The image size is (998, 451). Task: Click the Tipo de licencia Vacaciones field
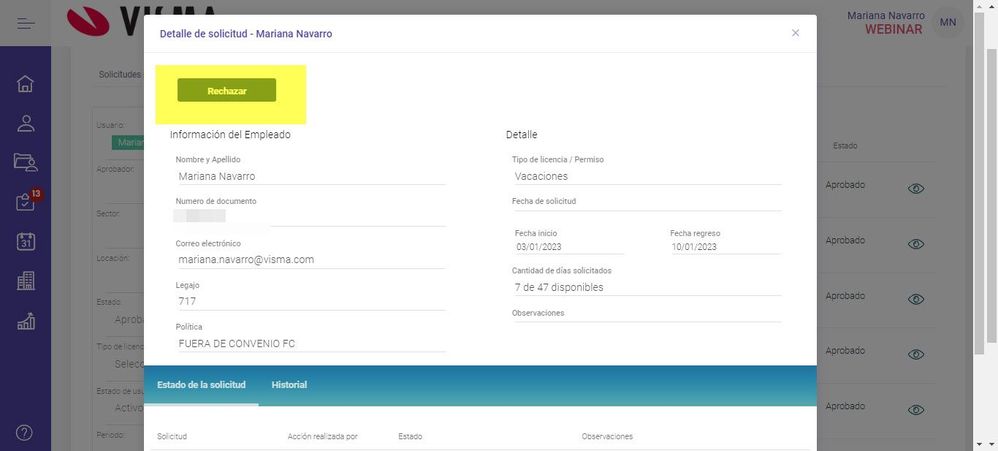(x=647, y=176)
